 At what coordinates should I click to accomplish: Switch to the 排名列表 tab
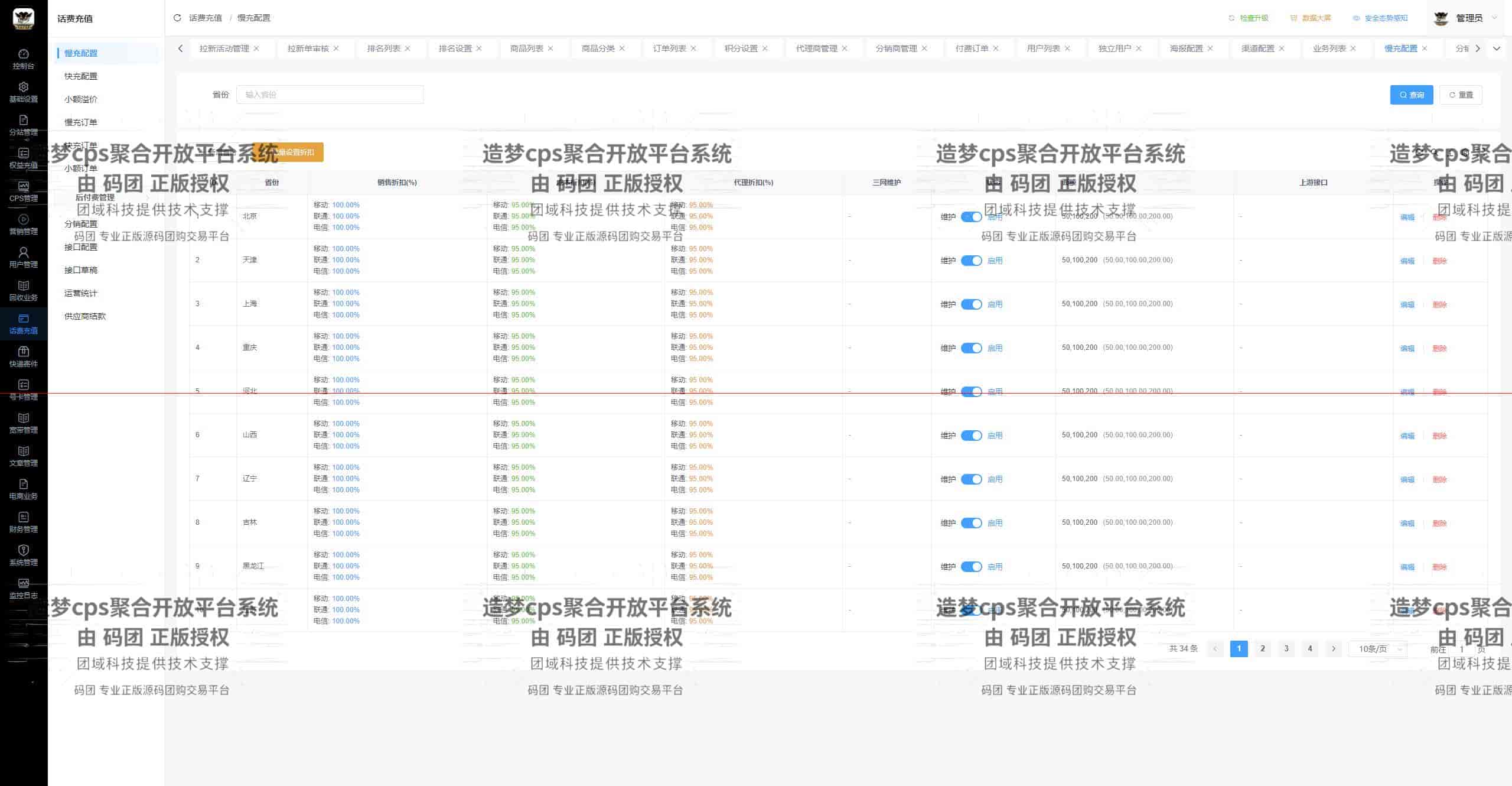[x=383, y=48]
